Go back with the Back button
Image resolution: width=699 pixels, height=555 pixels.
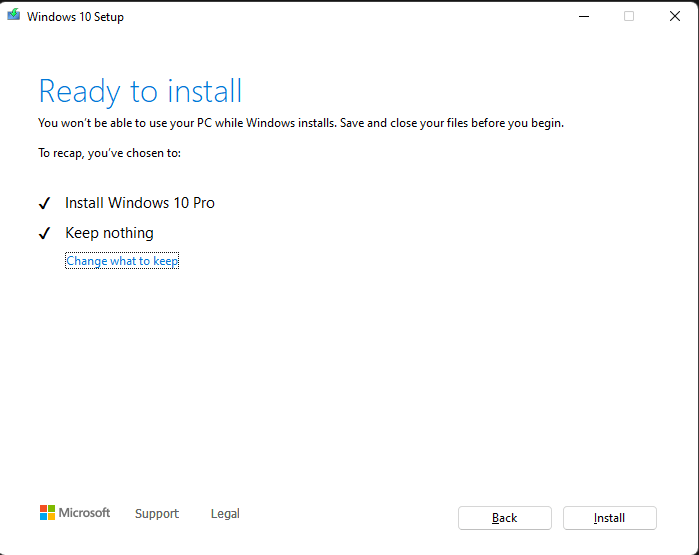(505, 518)
